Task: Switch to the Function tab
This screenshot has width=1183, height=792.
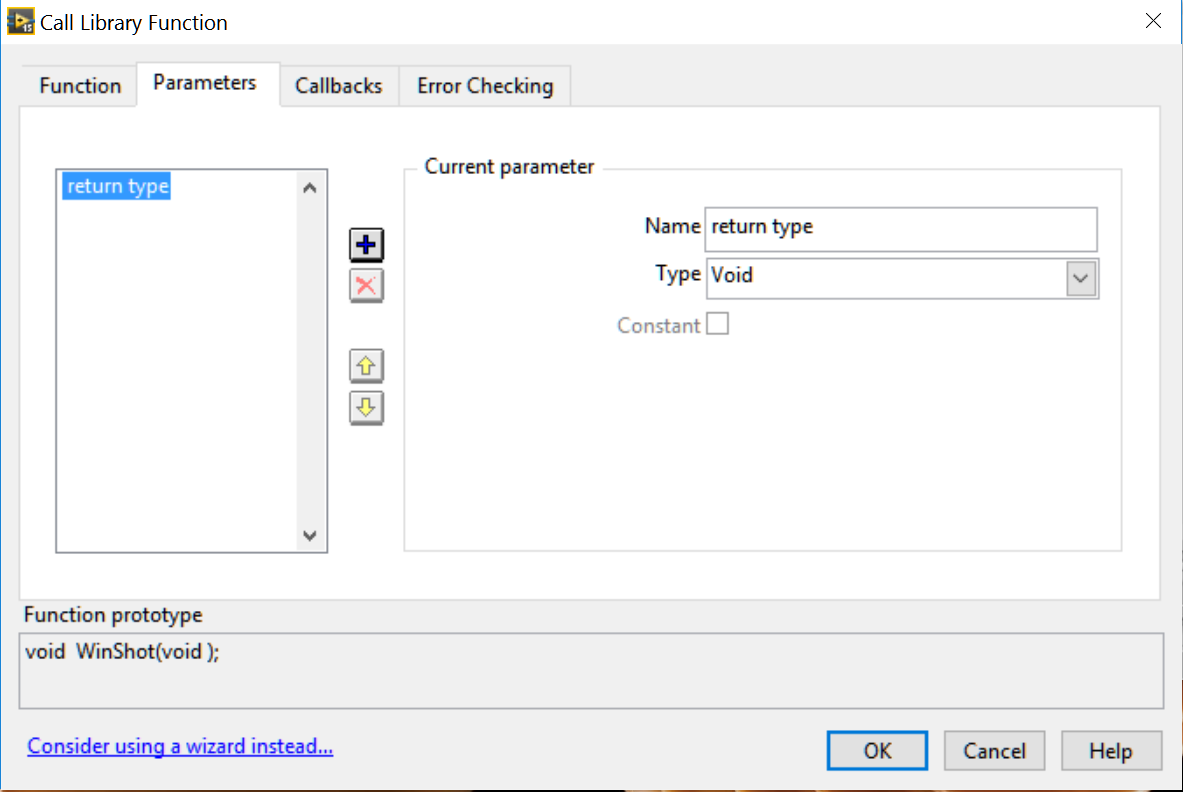Action: pyautogui.click(x=80, y=86)
